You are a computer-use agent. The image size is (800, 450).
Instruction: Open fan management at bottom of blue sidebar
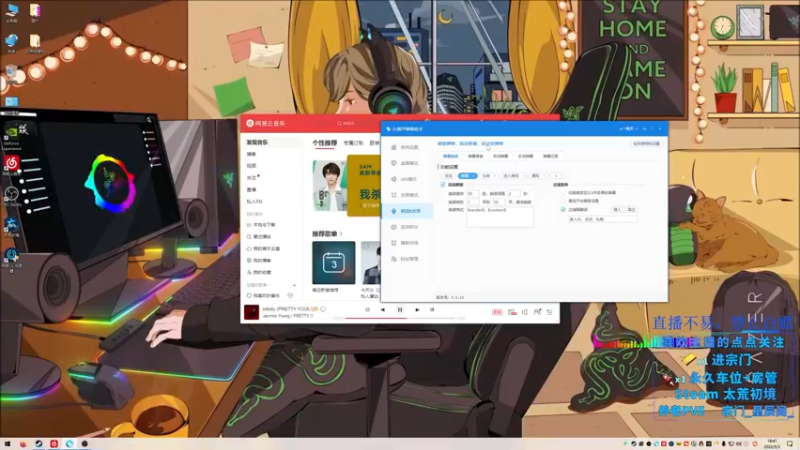pos(407,259)
